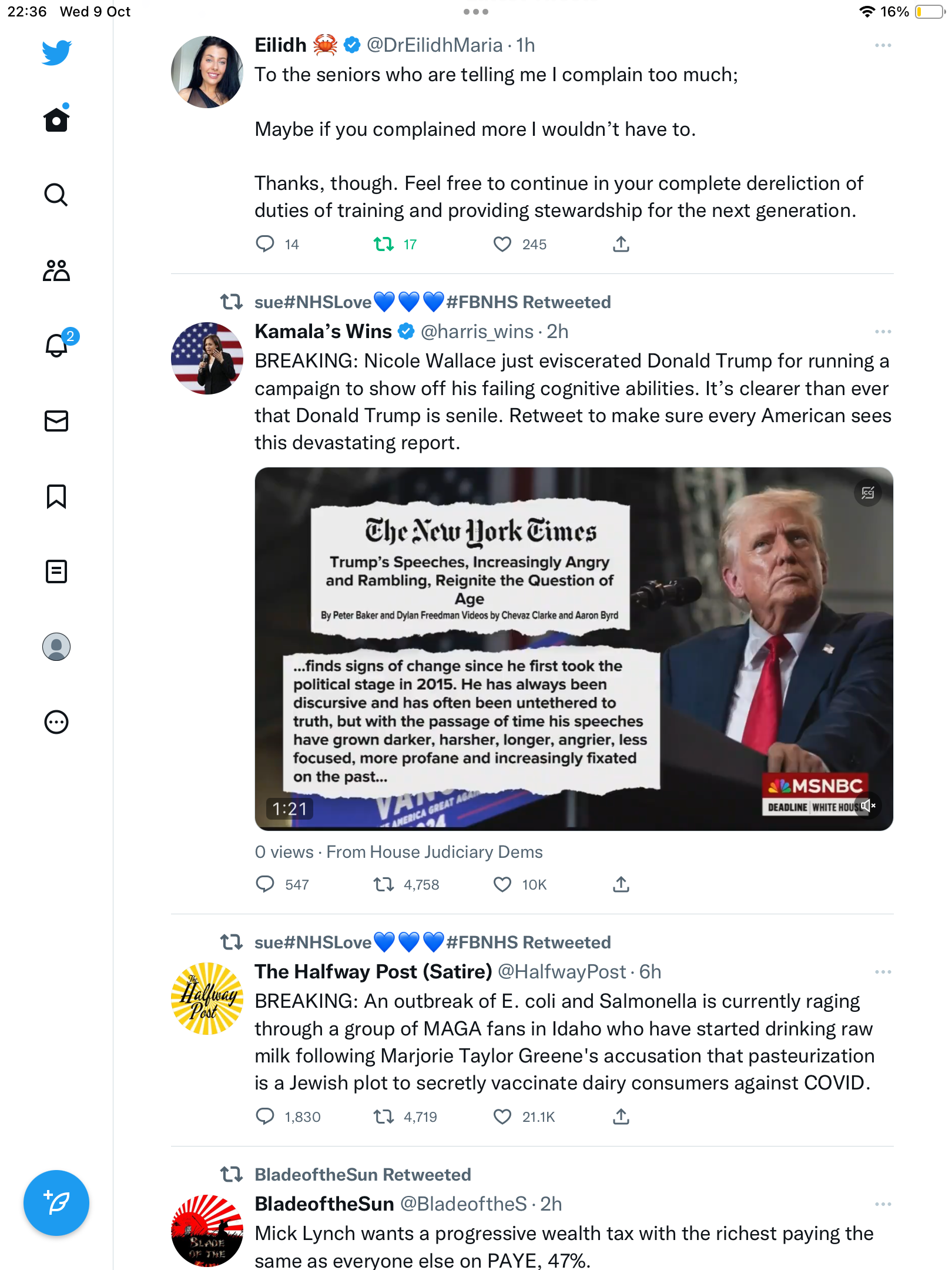952x1270 pixels.
Task: Open Communities people icon
Action: tap(56, 270)
